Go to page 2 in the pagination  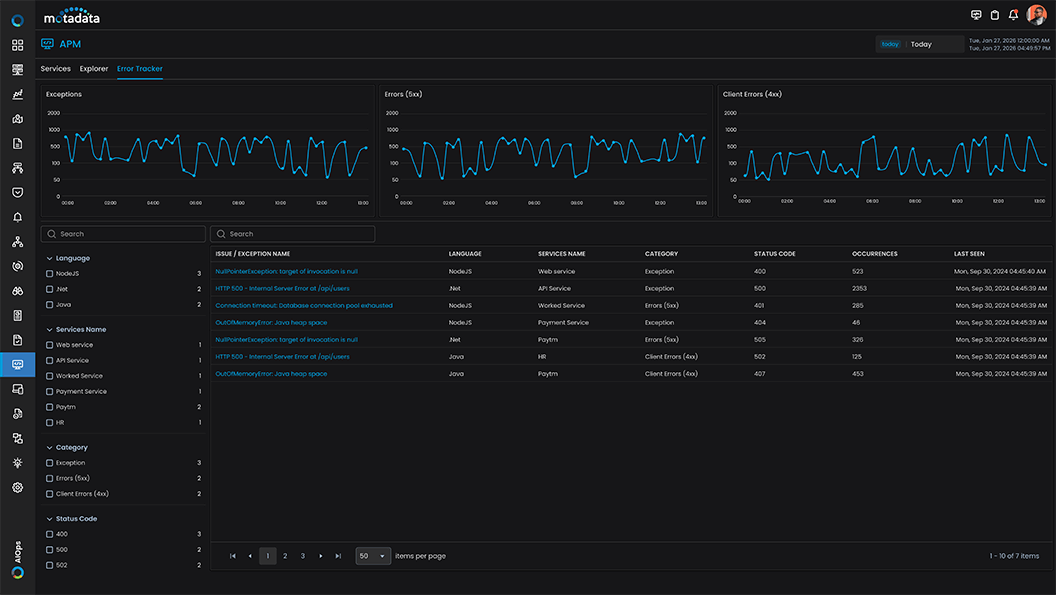pos(285,555)
